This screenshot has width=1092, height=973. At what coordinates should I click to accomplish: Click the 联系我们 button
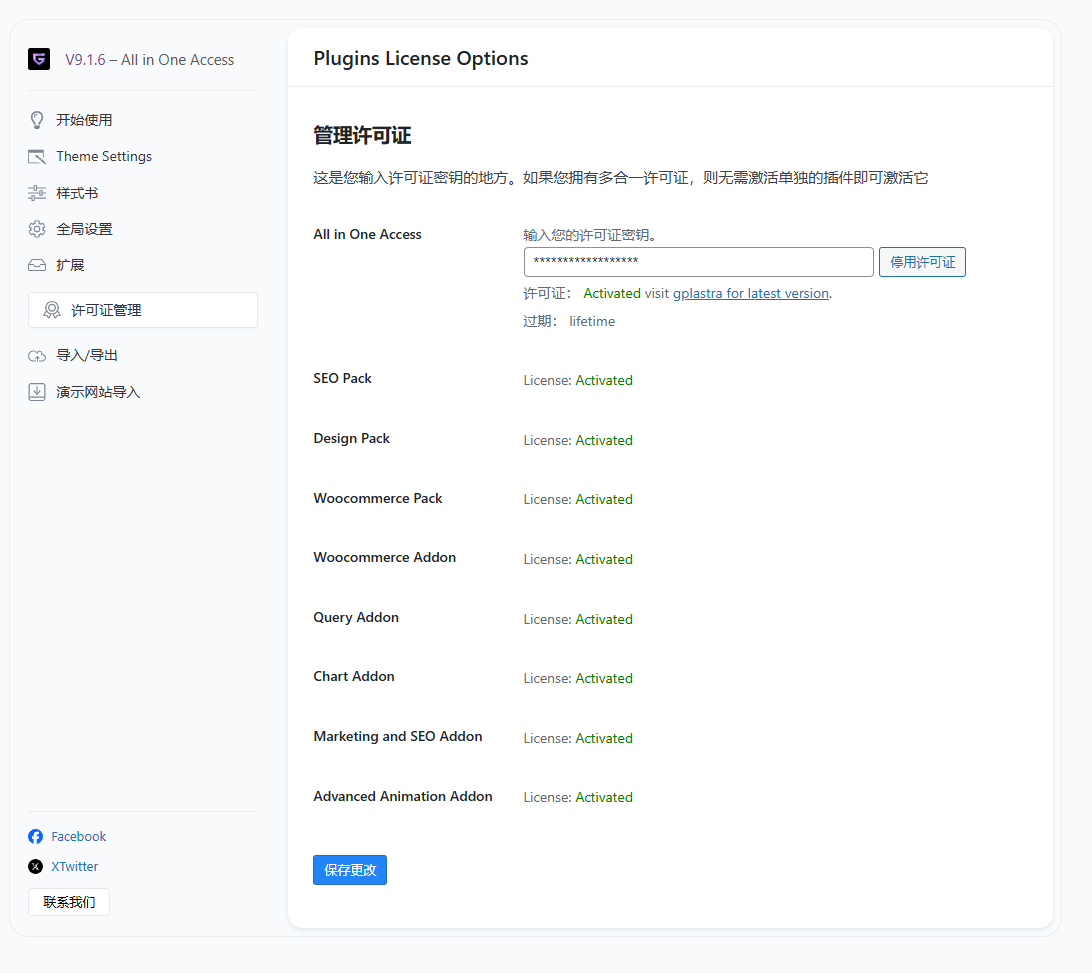click(x=68, y=901)
